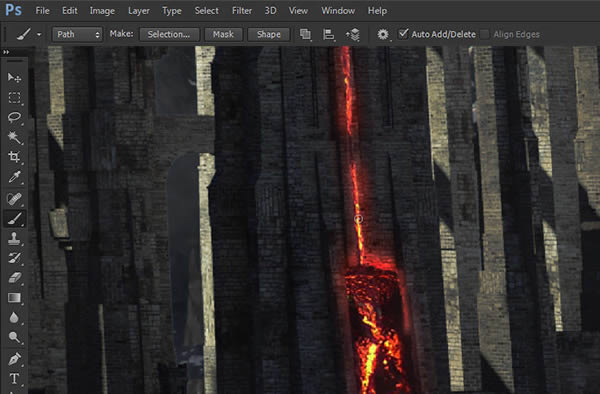The image size is (600, 394).
Task: Click the Photoshop Ps logo
Action: pos(13,10)
